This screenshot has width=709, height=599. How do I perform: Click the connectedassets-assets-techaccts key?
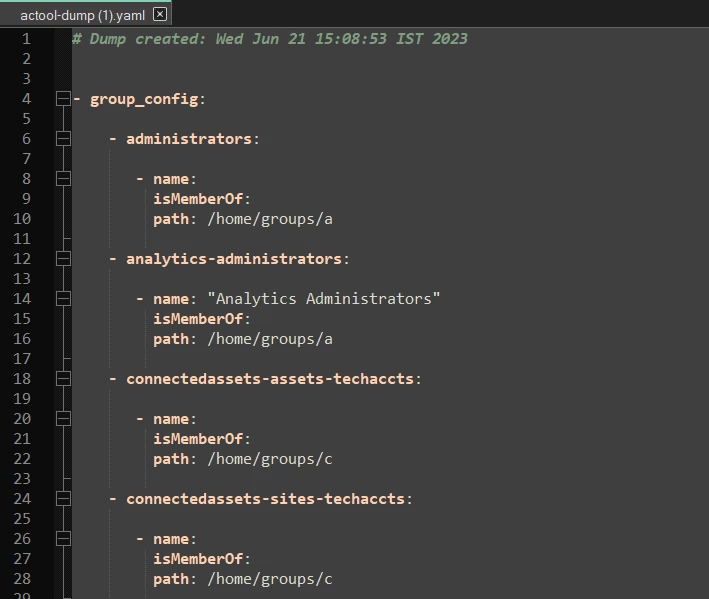click(270, 379)
